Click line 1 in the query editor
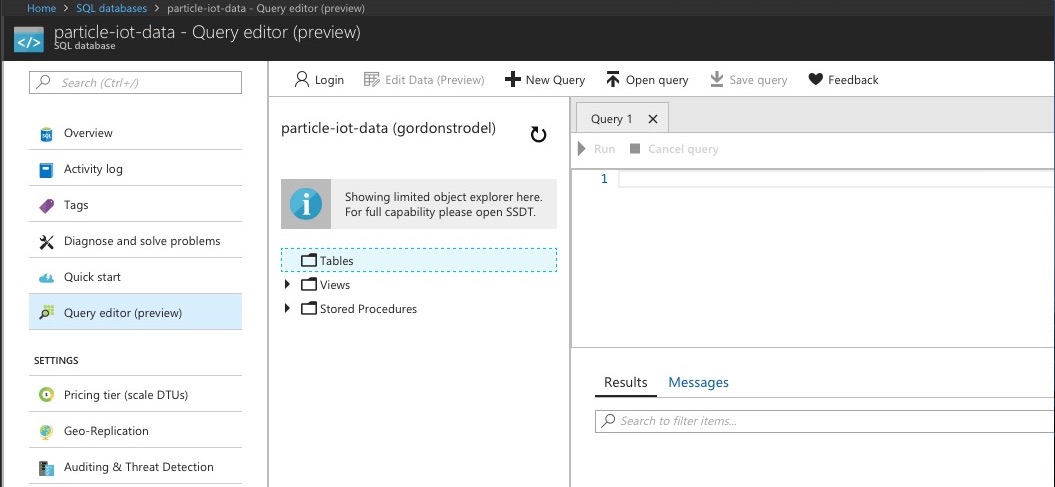Image resolution: width=1055 pixels, height=487 pixels. (x=836, y=179)
